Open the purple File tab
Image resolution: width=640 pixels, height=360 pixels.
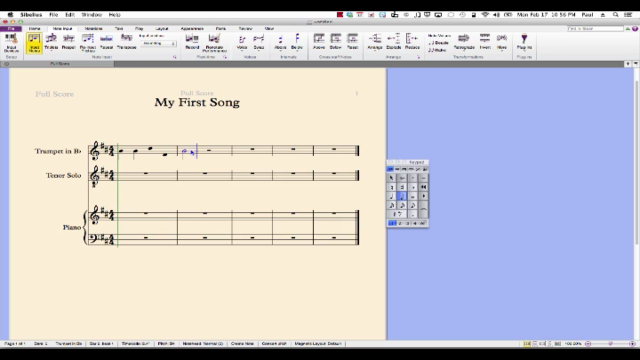pos(11,29)
